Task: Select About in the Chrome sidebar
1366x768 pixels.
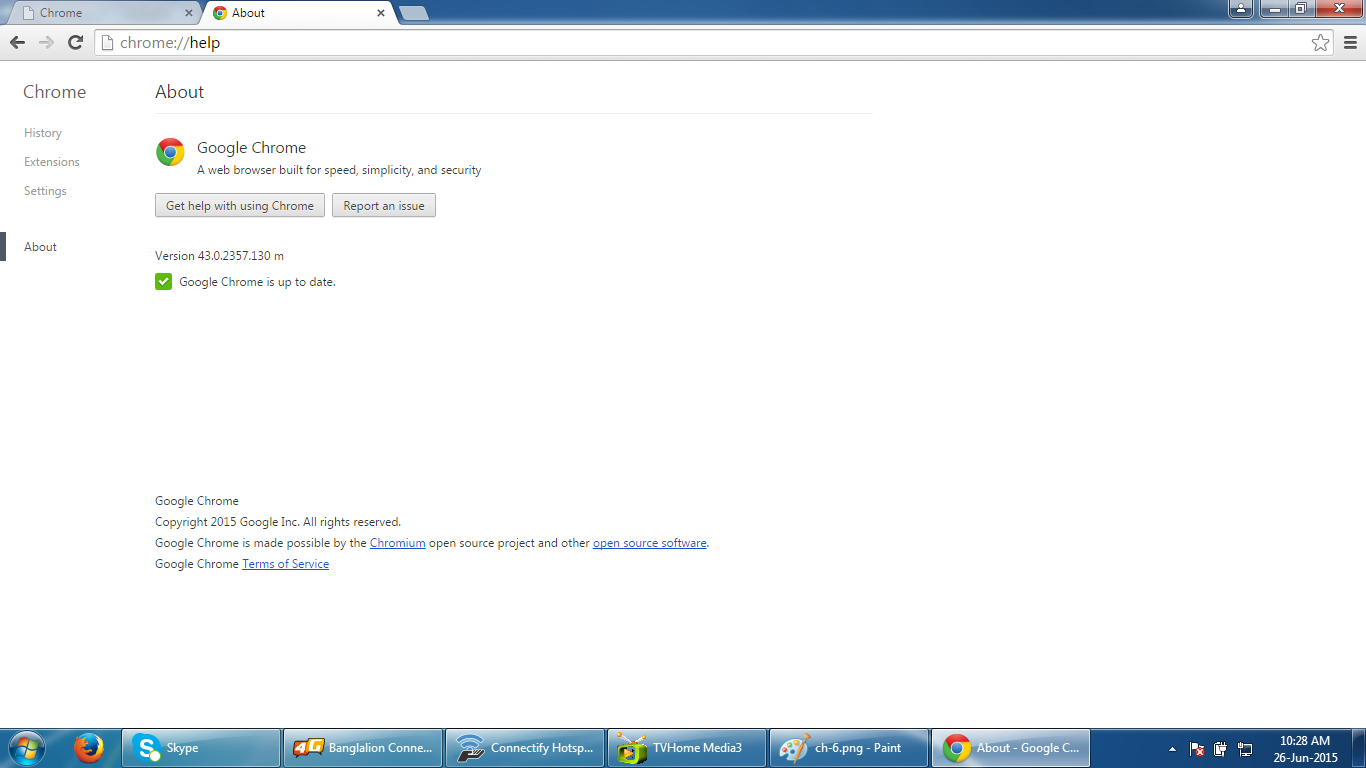Action: tap(40, 247)
